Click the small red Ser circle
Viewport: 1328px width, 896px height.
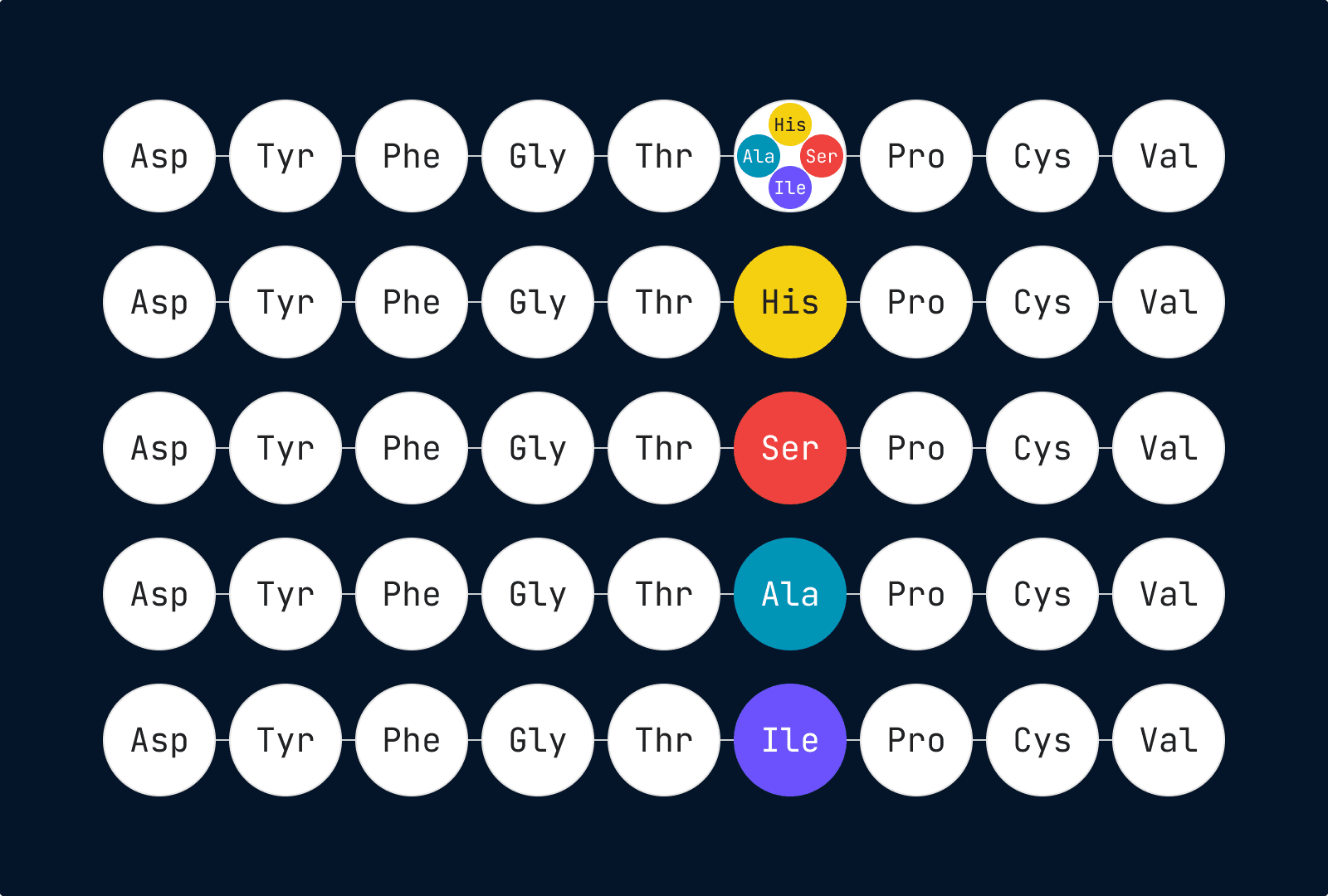click(821, 156)
